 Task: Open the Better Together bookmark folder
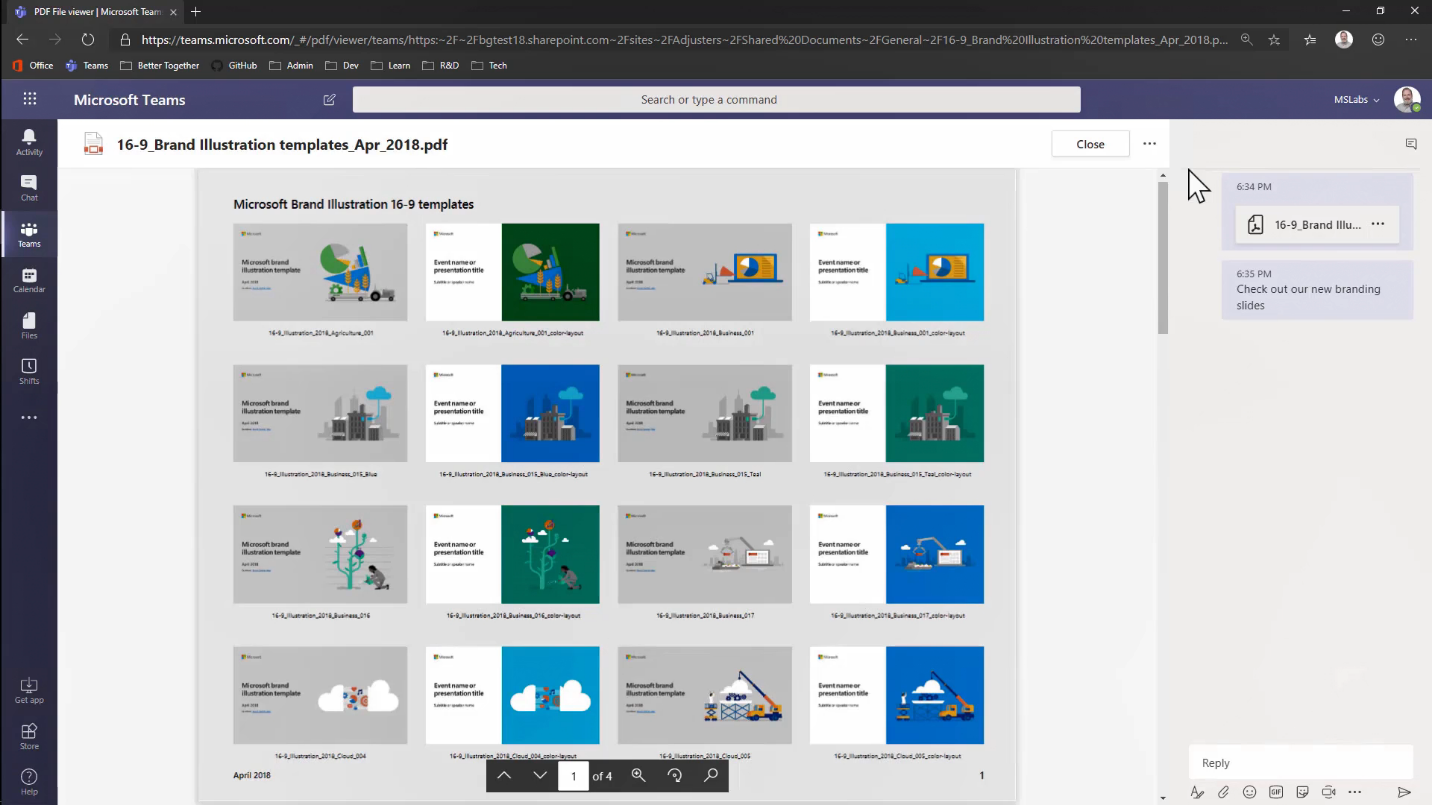pos(159,65)
